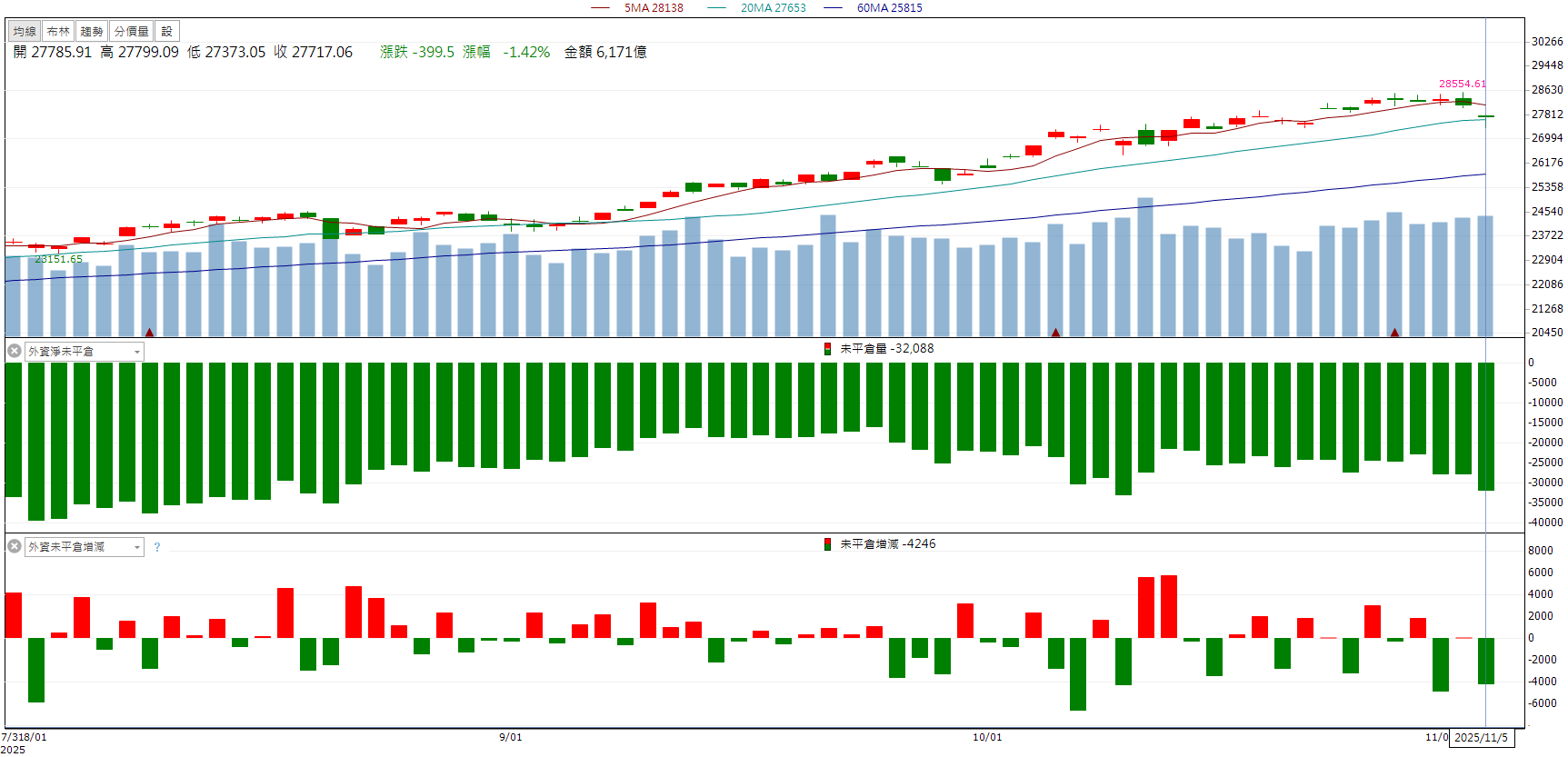Viewport: 1568px width, 757px height.
Task: Click the blue question mark help icon
Action: 157,547
